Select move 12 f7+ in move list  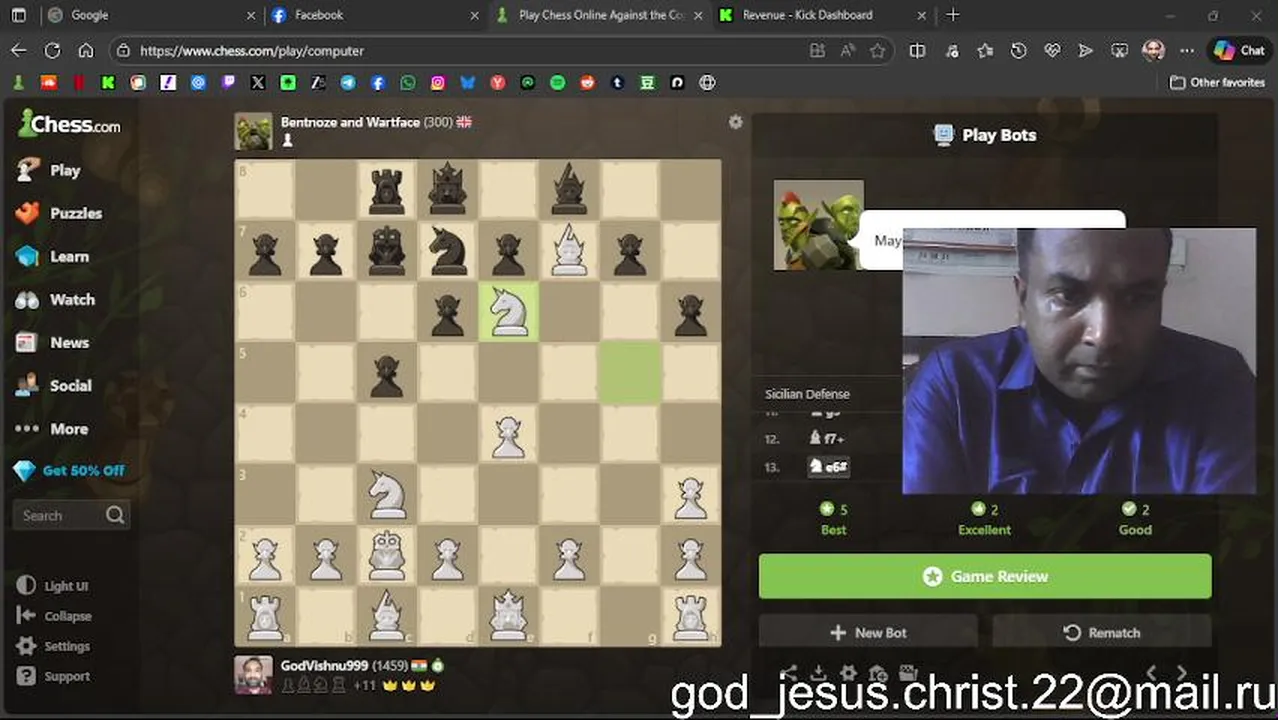[x=826, y=438]
